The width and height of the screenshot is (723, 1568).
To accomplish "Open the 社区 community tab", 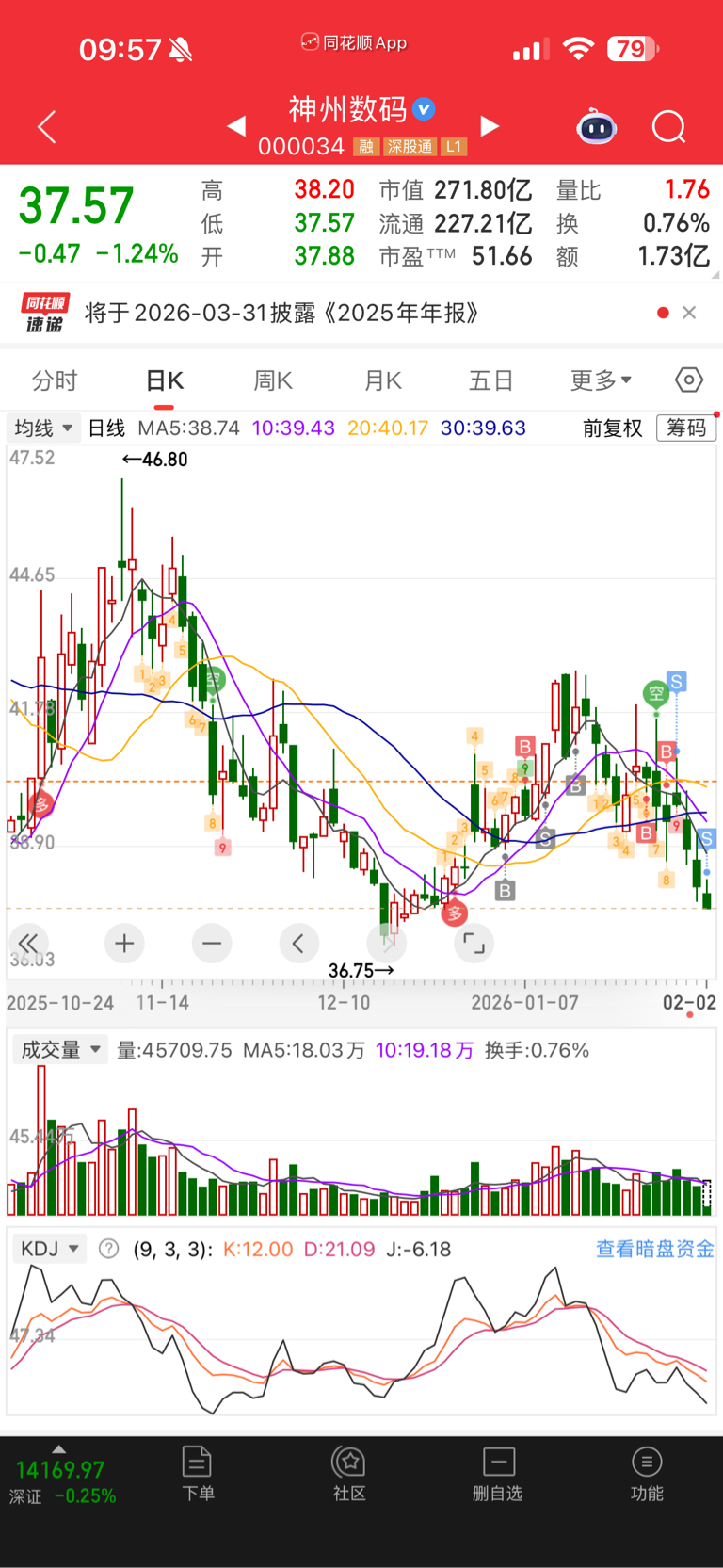I will [349, 1474].
